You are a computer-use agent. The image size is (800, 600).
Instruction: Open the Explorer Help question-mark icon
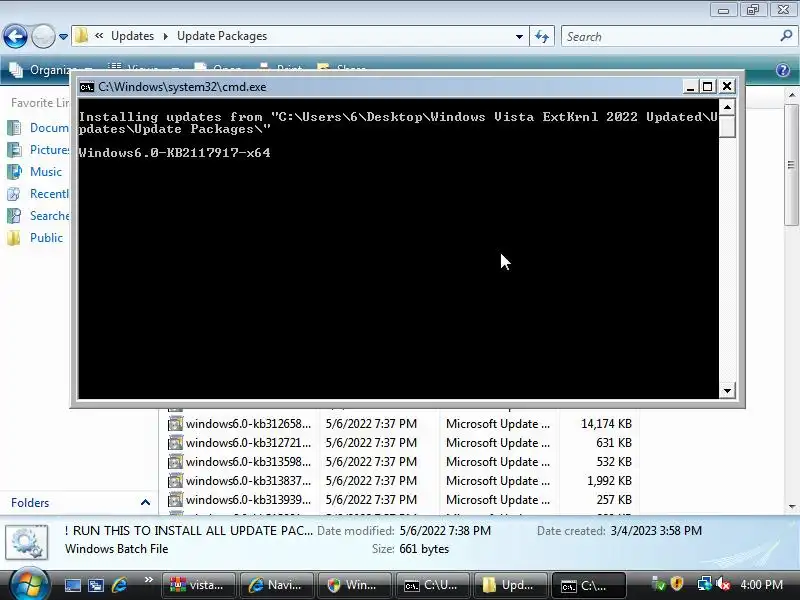tap(783, 70)
